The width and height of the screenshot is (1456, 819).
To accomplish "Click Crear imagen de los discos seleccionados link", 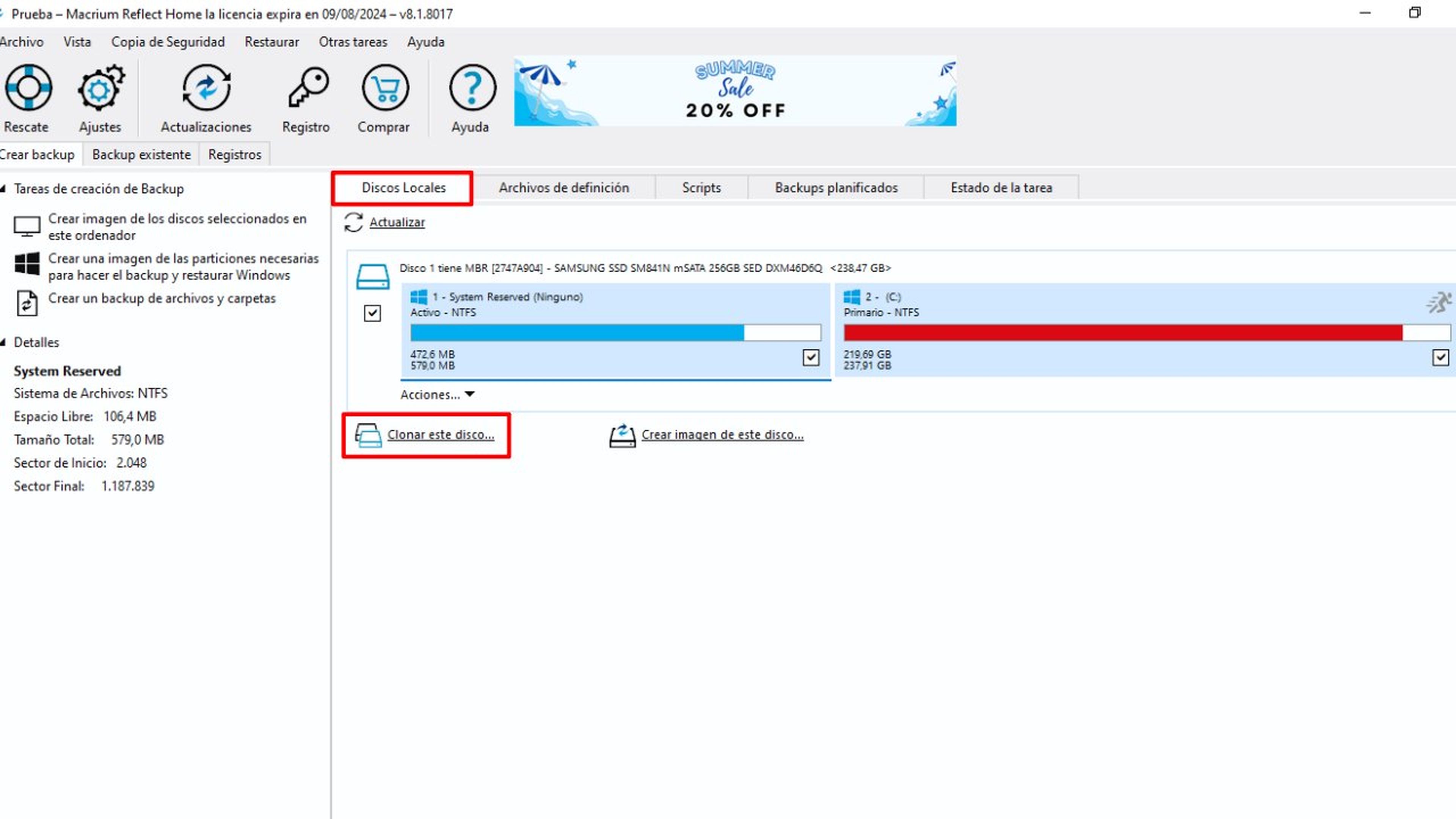I will coord(177,227).
